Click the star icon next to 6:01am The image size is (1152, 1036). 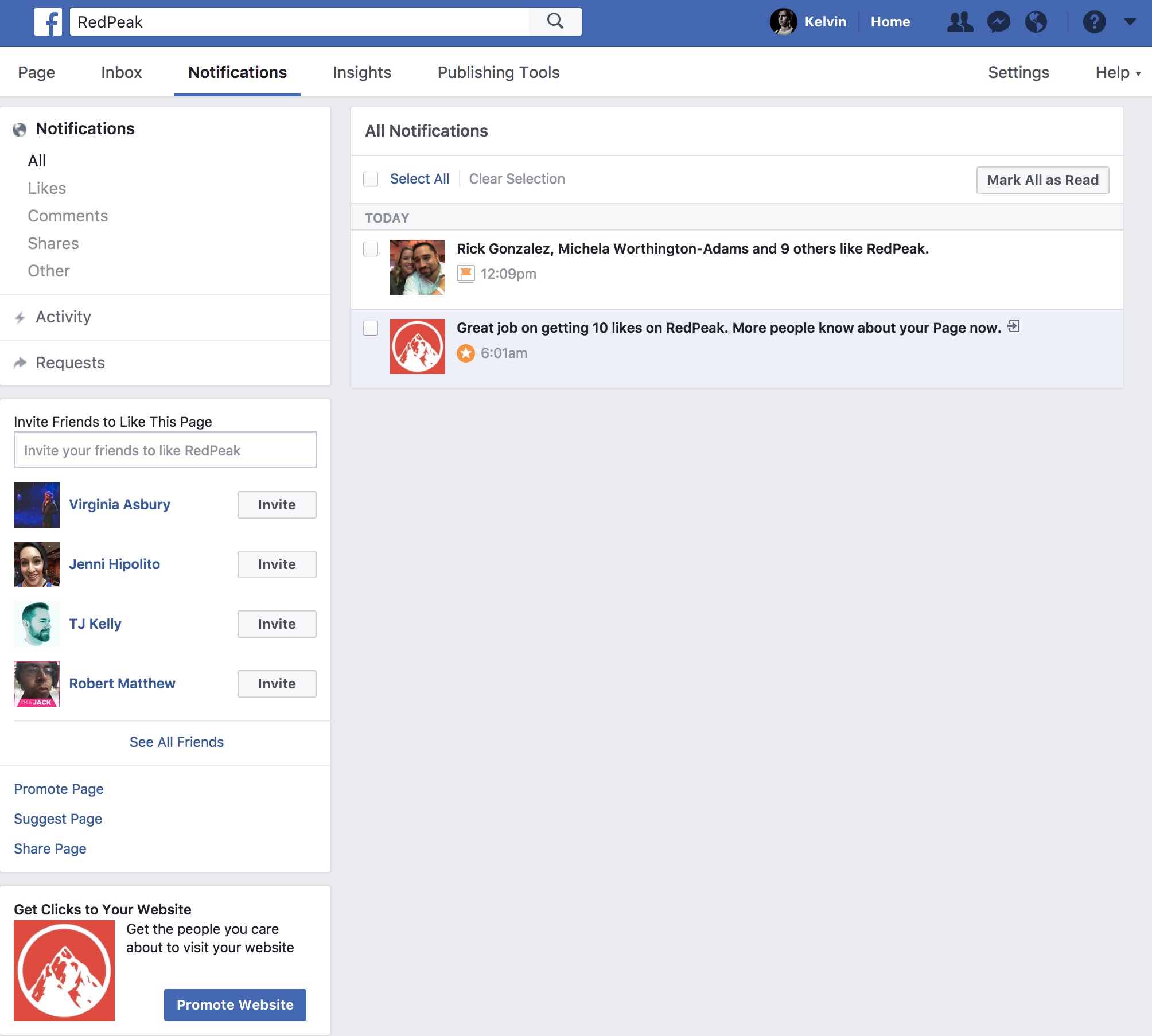pyautogui.click(x=465, y=353)
